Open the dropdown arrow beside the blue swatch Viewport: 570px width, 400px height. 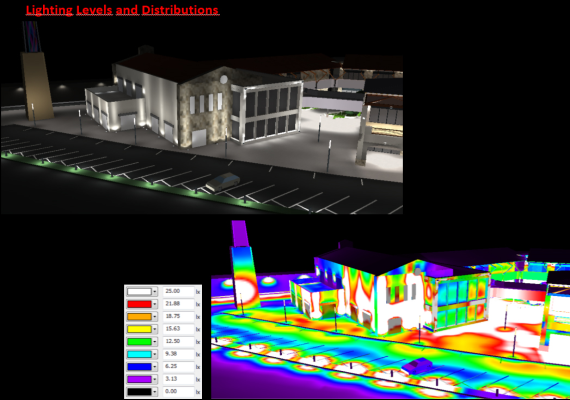154,367
